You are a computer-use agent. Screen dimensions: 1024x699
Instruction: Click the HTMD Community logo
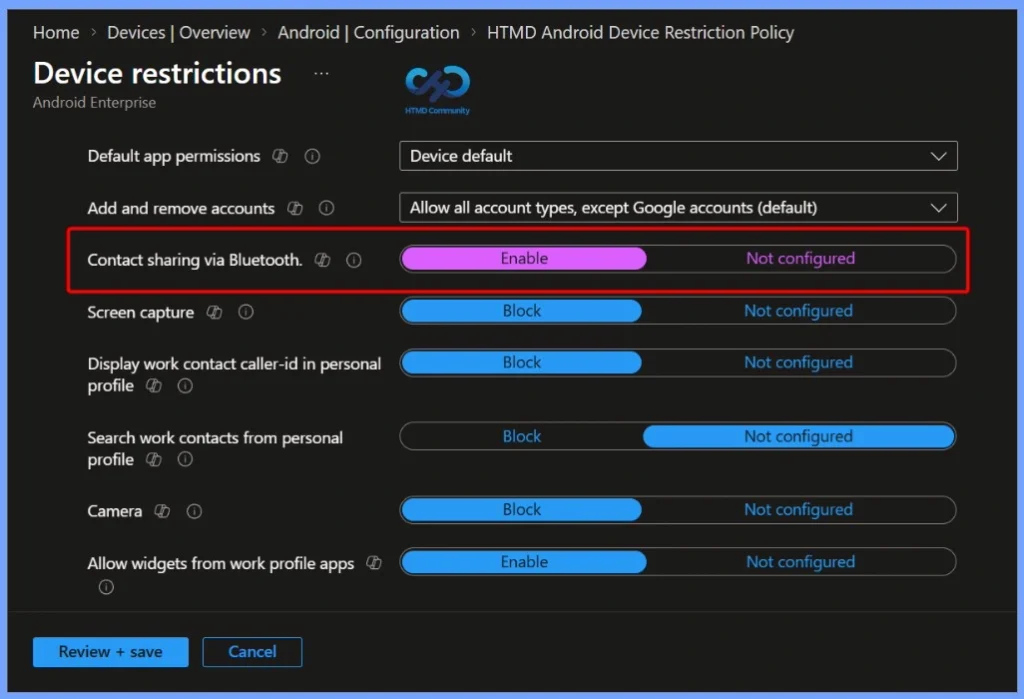pyautogui.click(x=438, y=90)
